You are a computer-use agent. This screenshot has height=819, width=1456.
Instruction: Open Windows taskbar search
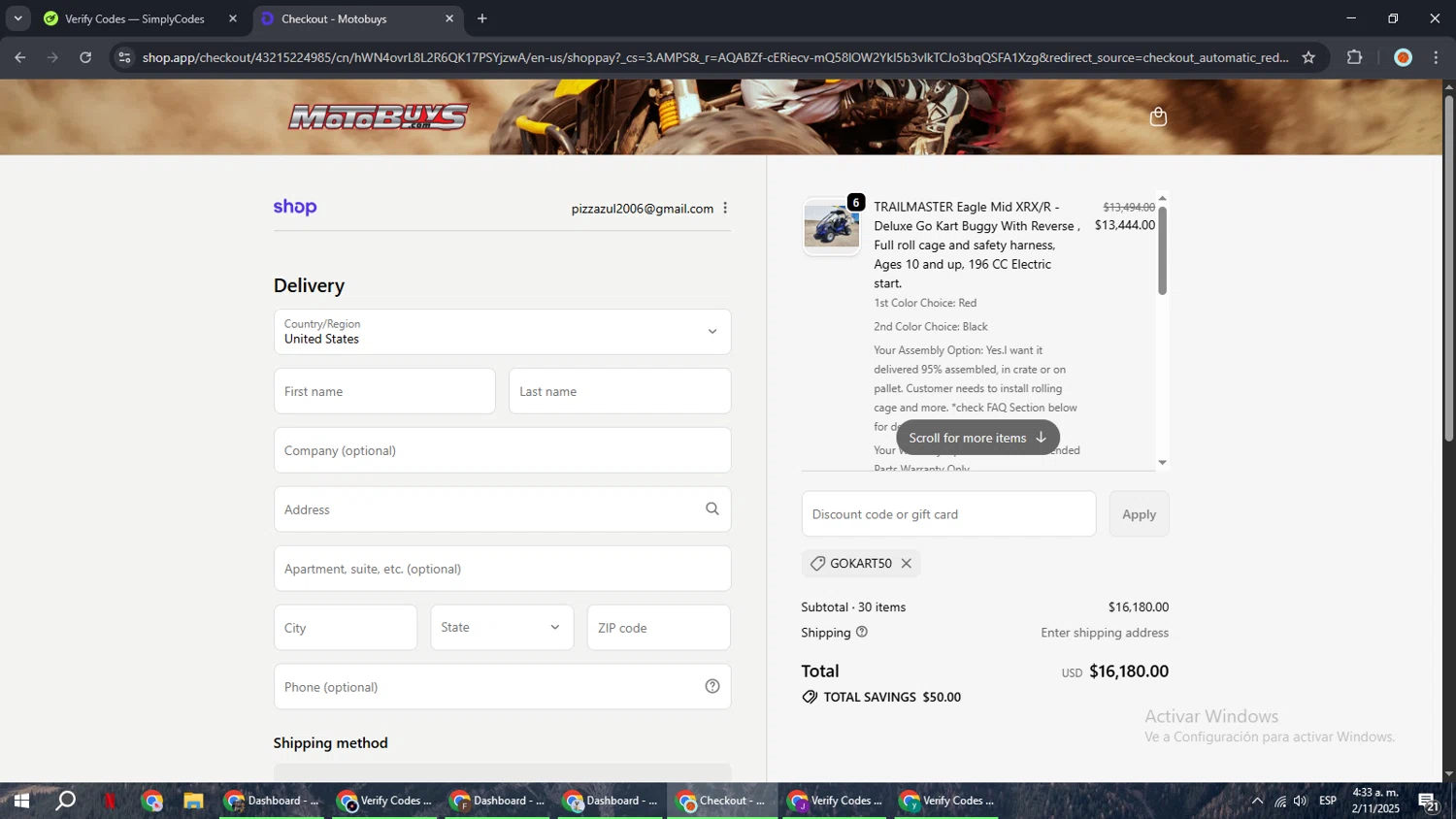pyautogui.click(x=66, y=802)
